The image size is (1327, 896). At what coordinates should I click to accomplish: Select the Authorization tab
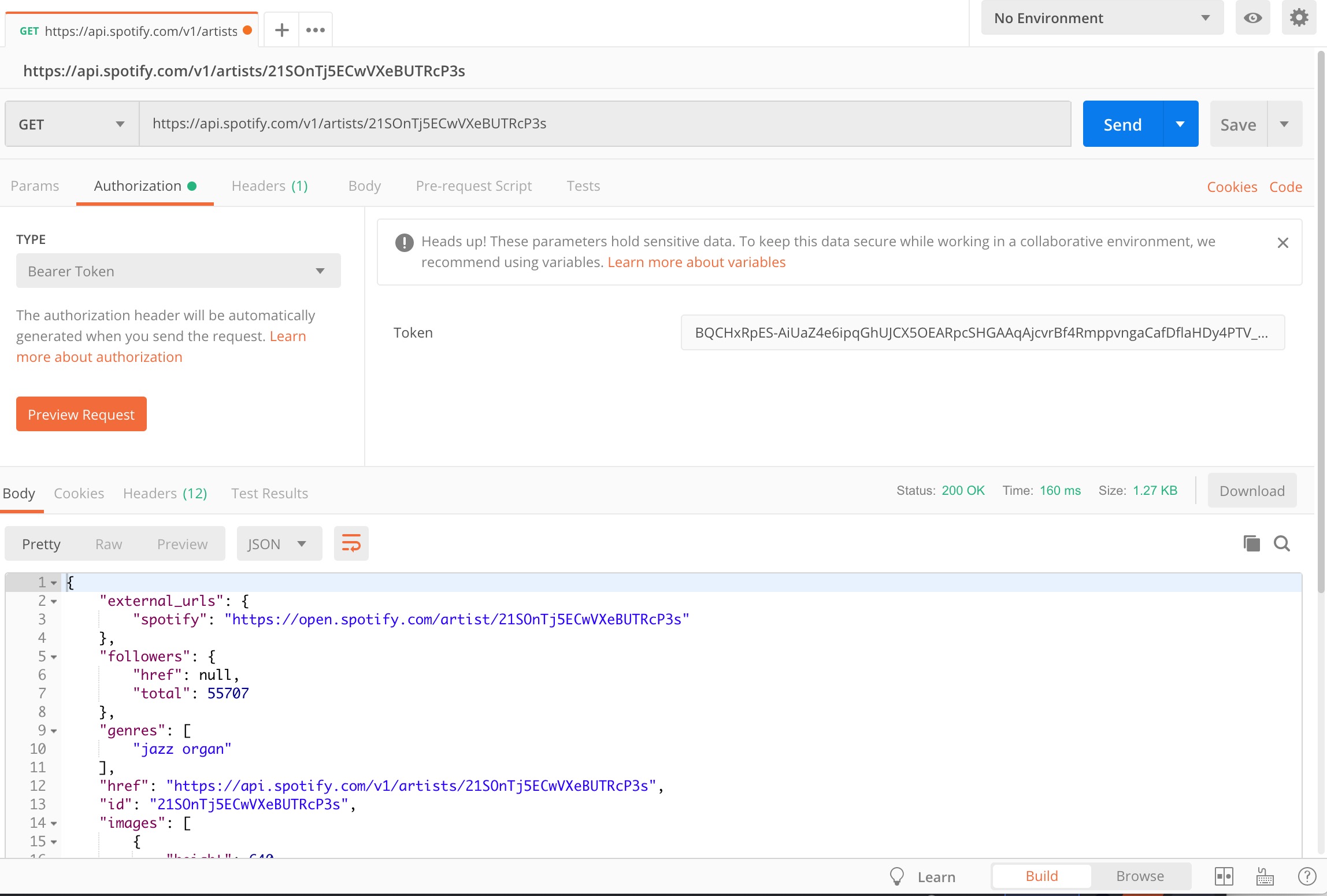(x=145, y=186)
